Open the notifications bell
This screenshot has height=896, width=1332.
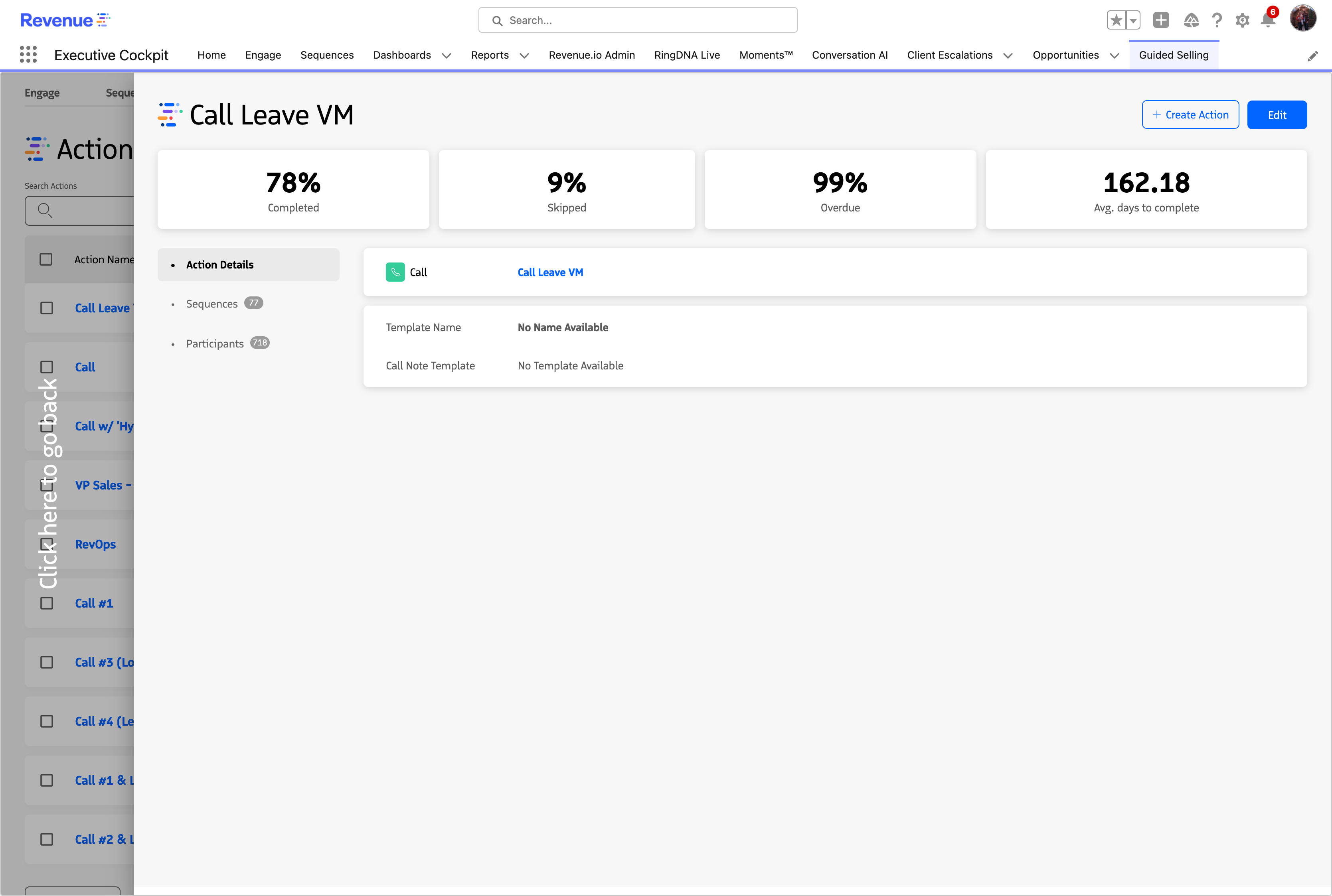(x=1268, y=21)
